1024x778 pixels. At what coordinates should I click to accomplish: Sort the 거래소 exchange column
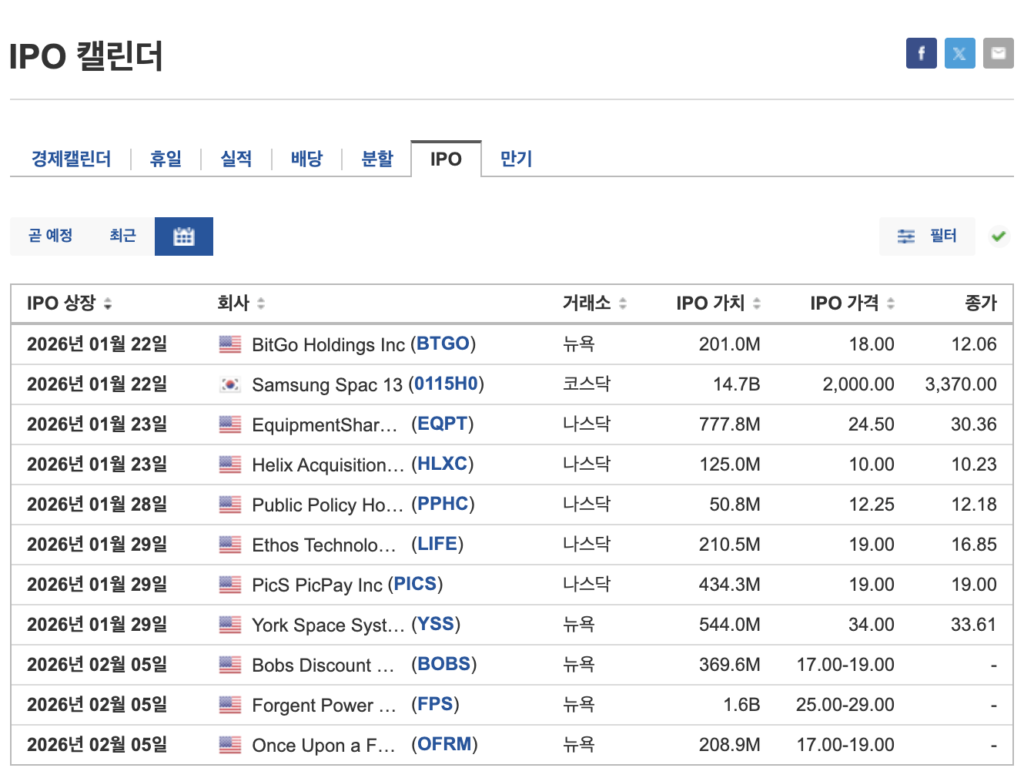coord(594,304)
